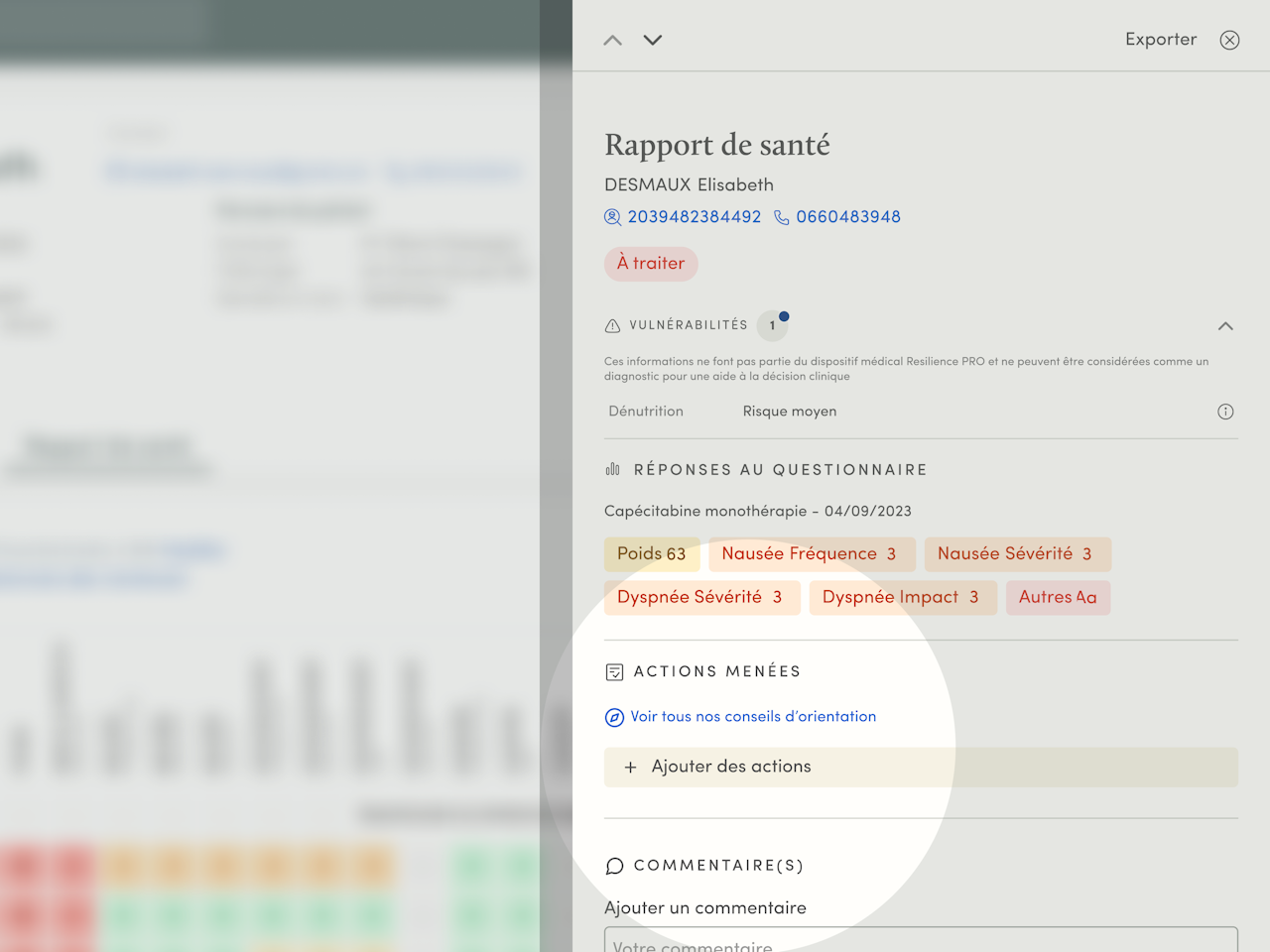Select the Autres tag
1270x952 pixels.
click(x=1059, y=598)
